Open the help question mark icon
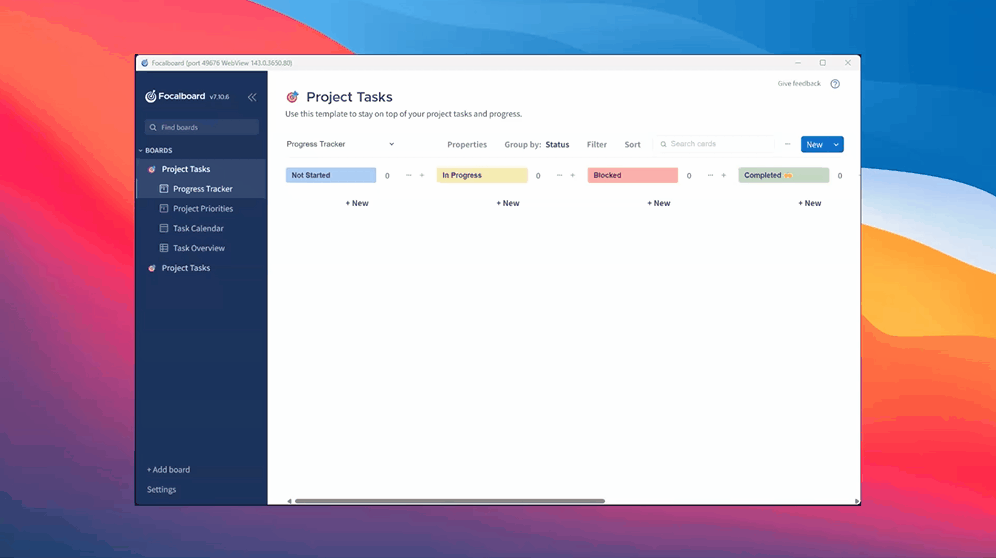The image size is (996, 558). pos(835,84)
